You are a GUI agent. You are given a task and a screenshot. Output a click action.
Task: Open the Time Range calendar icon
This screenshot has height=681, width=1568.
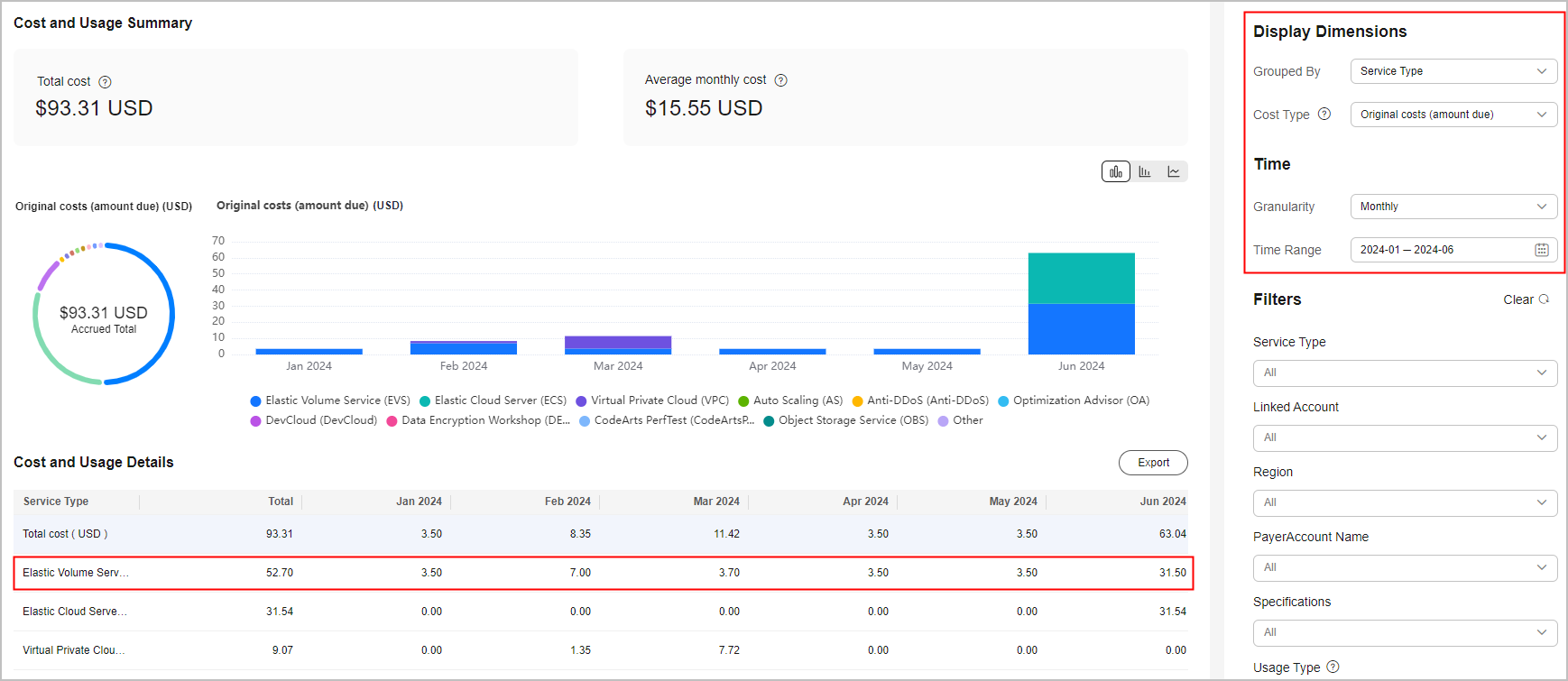click(x=1542, y=250)
